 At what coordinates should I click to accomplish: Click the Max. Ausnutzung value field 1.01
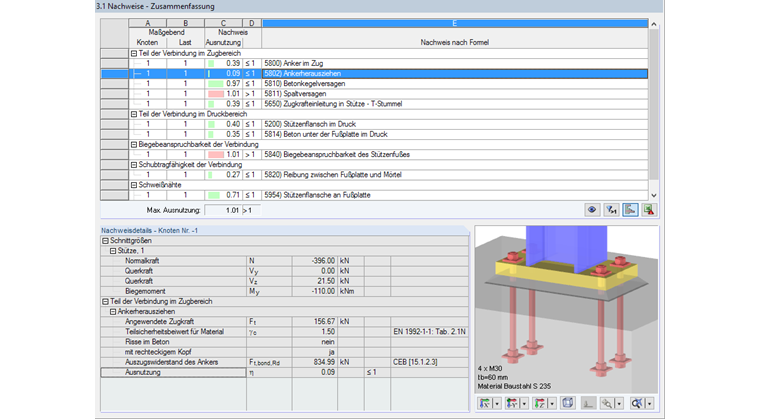pyautogui.click(x=223, y=210)
